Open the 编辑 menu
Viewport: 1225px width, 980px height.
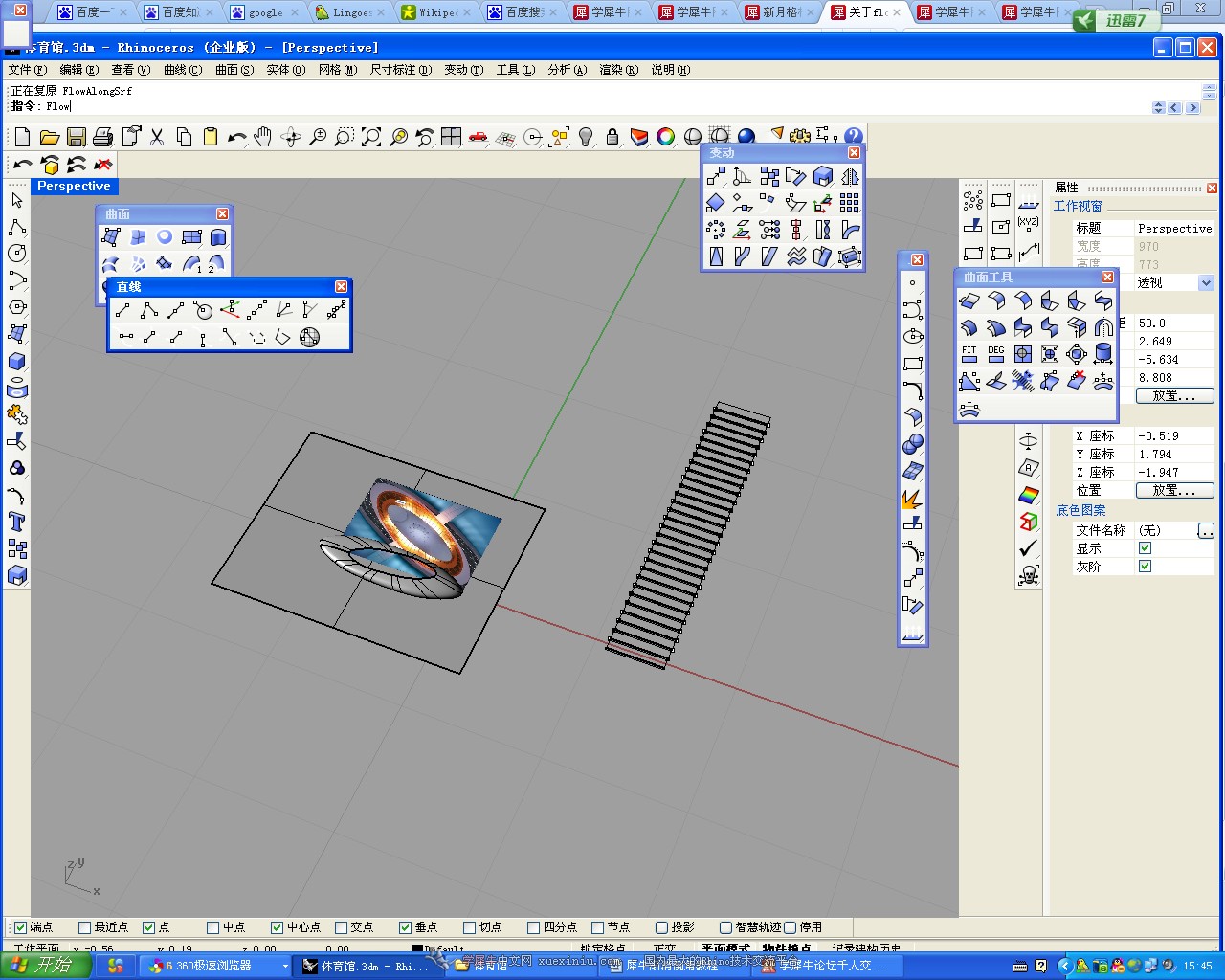[78, 70]
